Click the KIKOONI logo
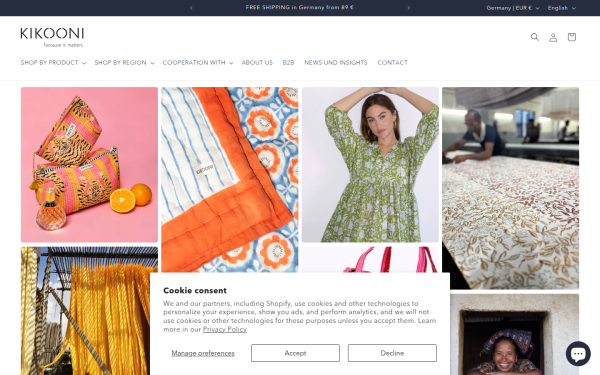 [x=52, y=37]
